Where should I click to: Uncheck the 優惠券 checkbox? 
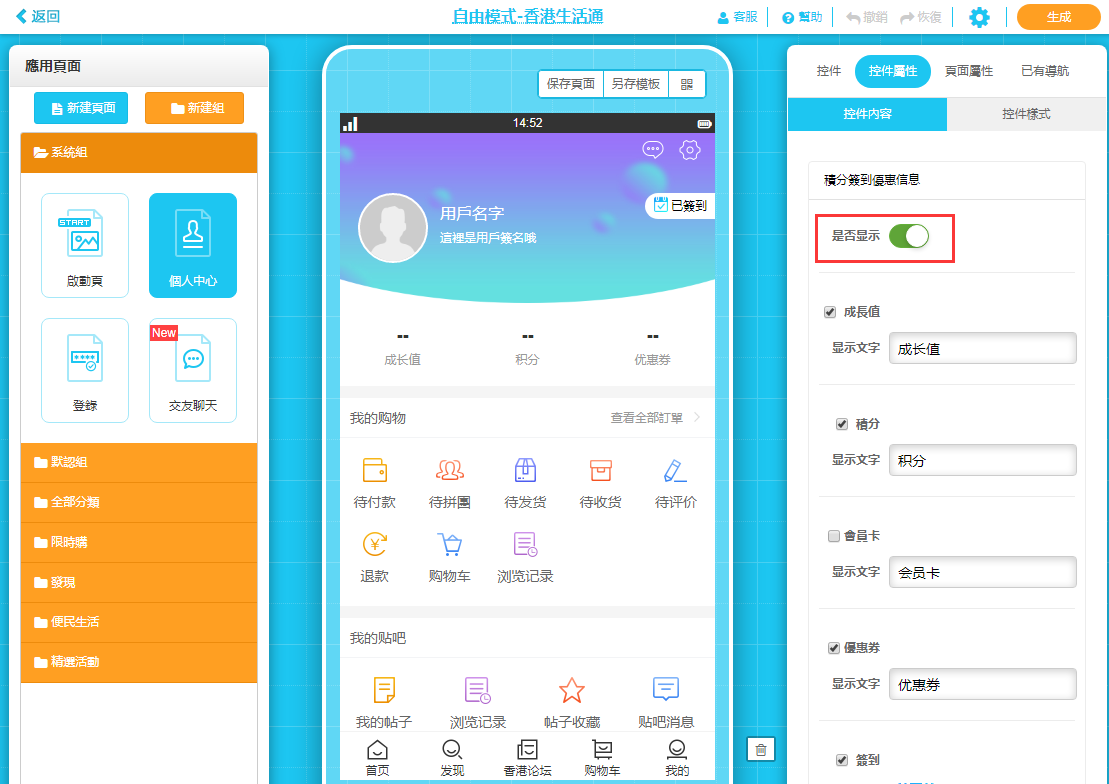[834, 648]
